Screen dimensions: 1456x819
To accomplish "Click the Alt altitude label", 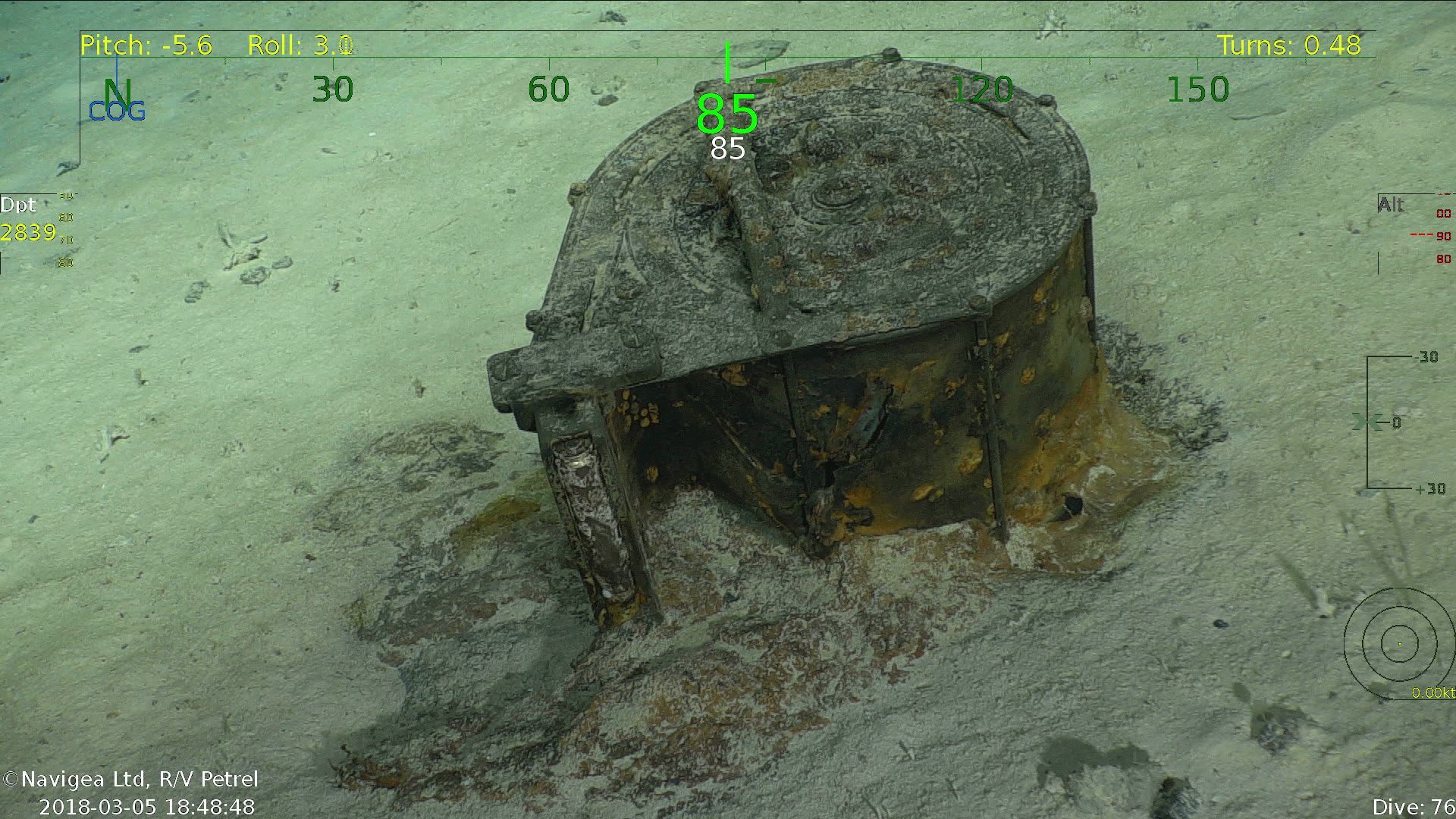I will [1392, 205].
